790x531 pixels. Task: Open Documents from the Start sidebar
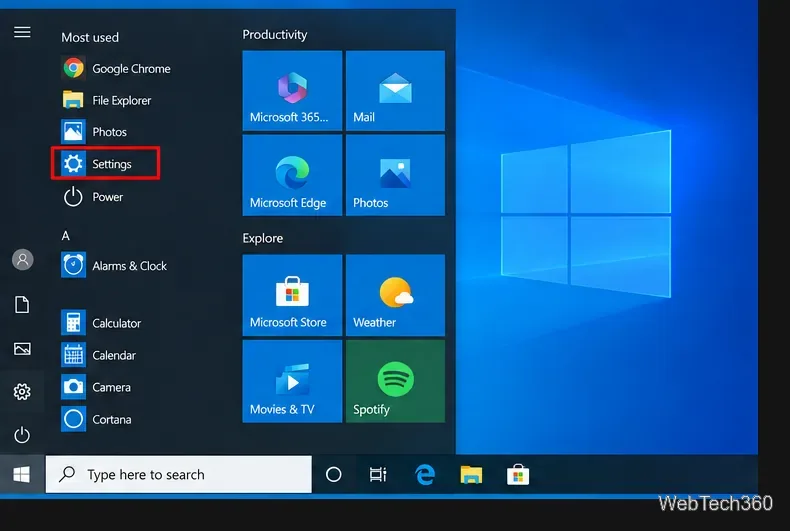tap(22, 304)
